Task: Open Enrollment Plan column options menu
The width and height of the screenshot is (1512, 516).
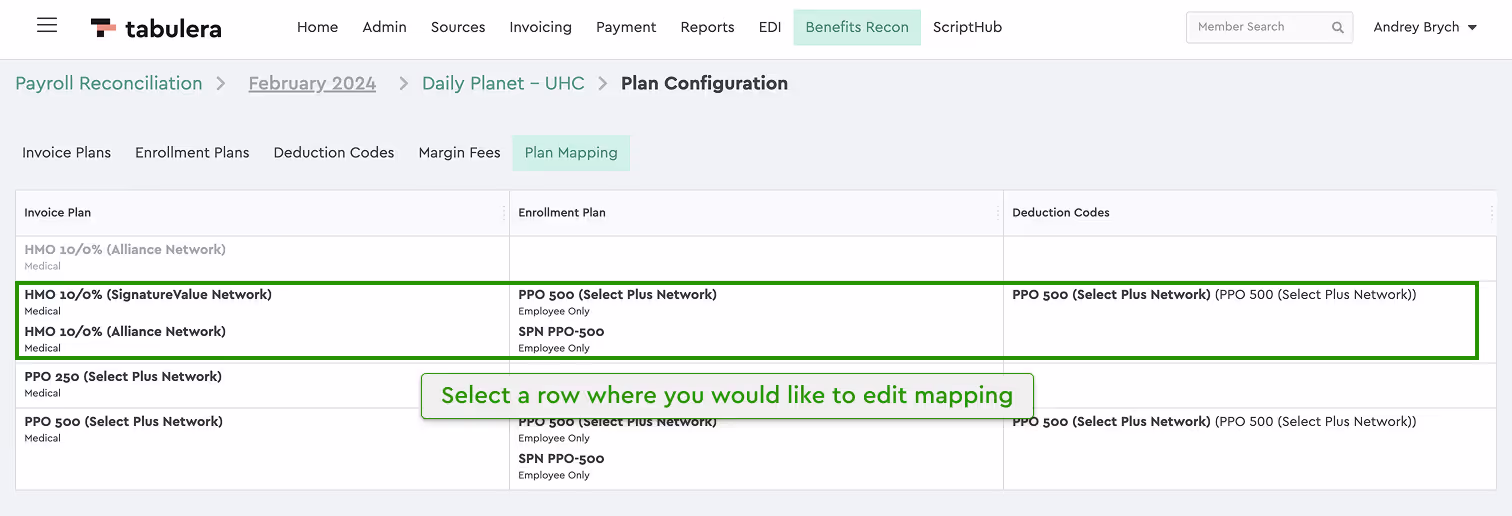Action: [997, 213]
